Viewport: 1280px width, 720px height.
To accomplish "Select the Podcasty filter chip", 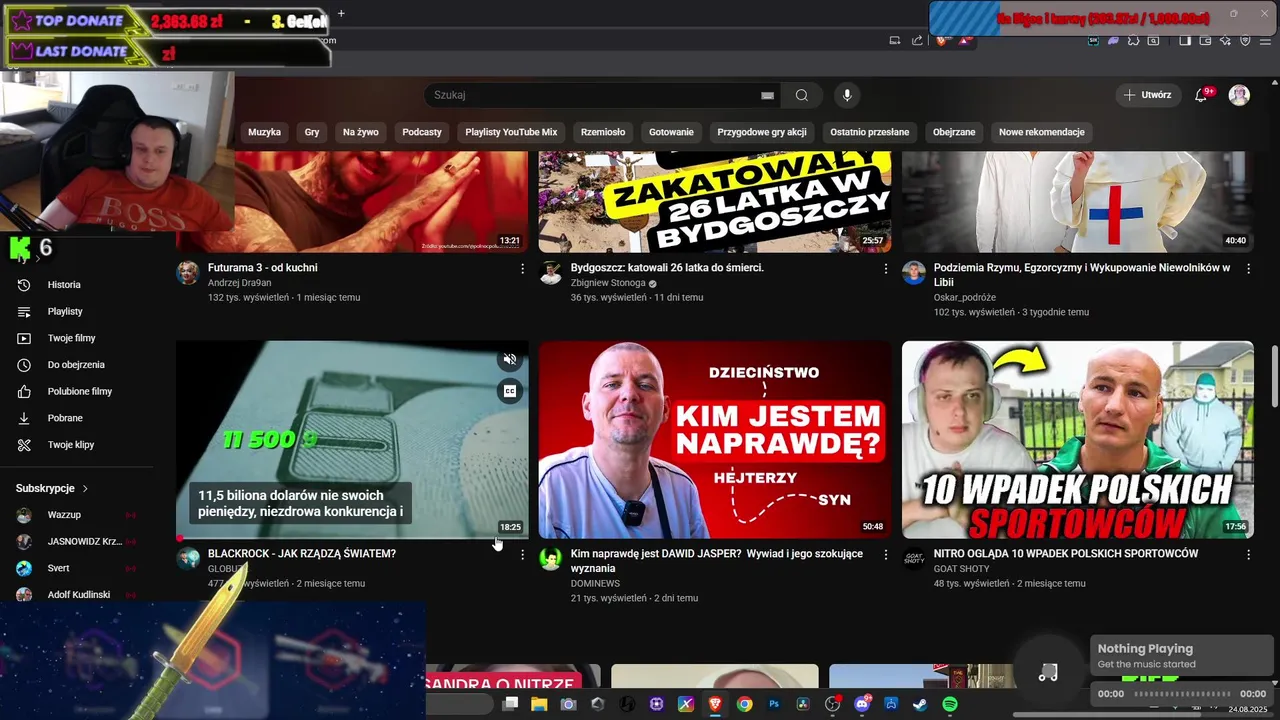I will point(422,132).
